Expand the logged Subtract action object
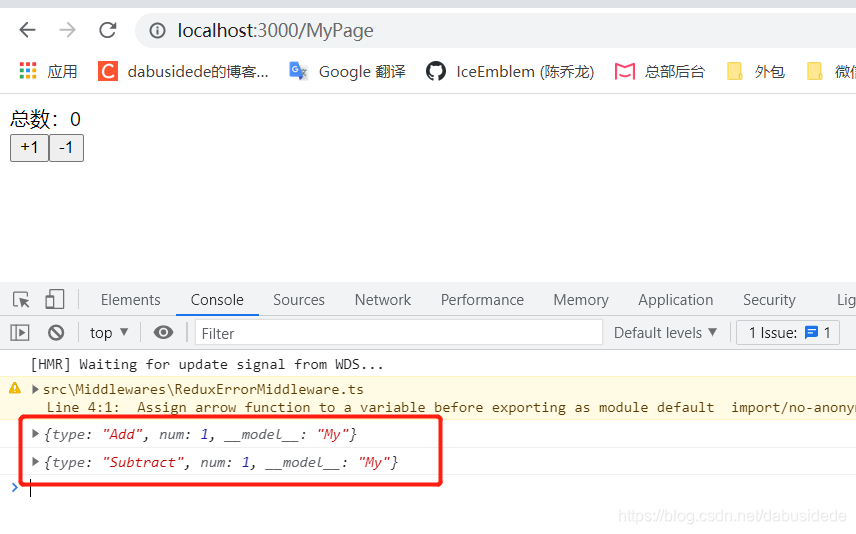Image resolution: width=856 pixels, height=534 pixels. [x=35, y=461]
